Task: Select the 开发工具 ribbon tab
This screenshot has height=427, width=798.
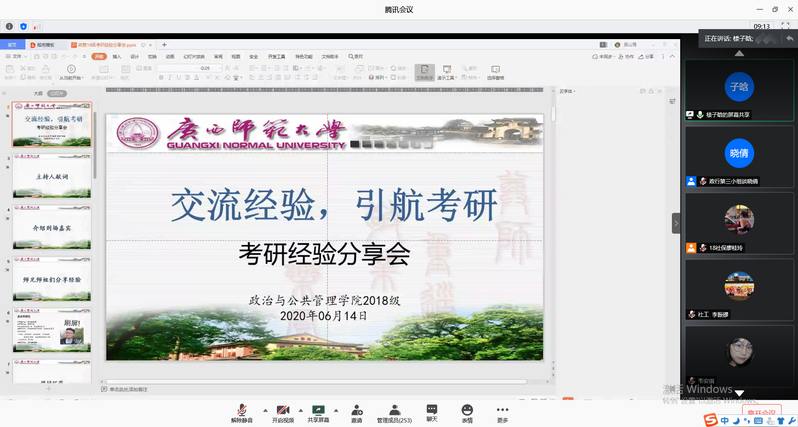Action: pos(276,56)
